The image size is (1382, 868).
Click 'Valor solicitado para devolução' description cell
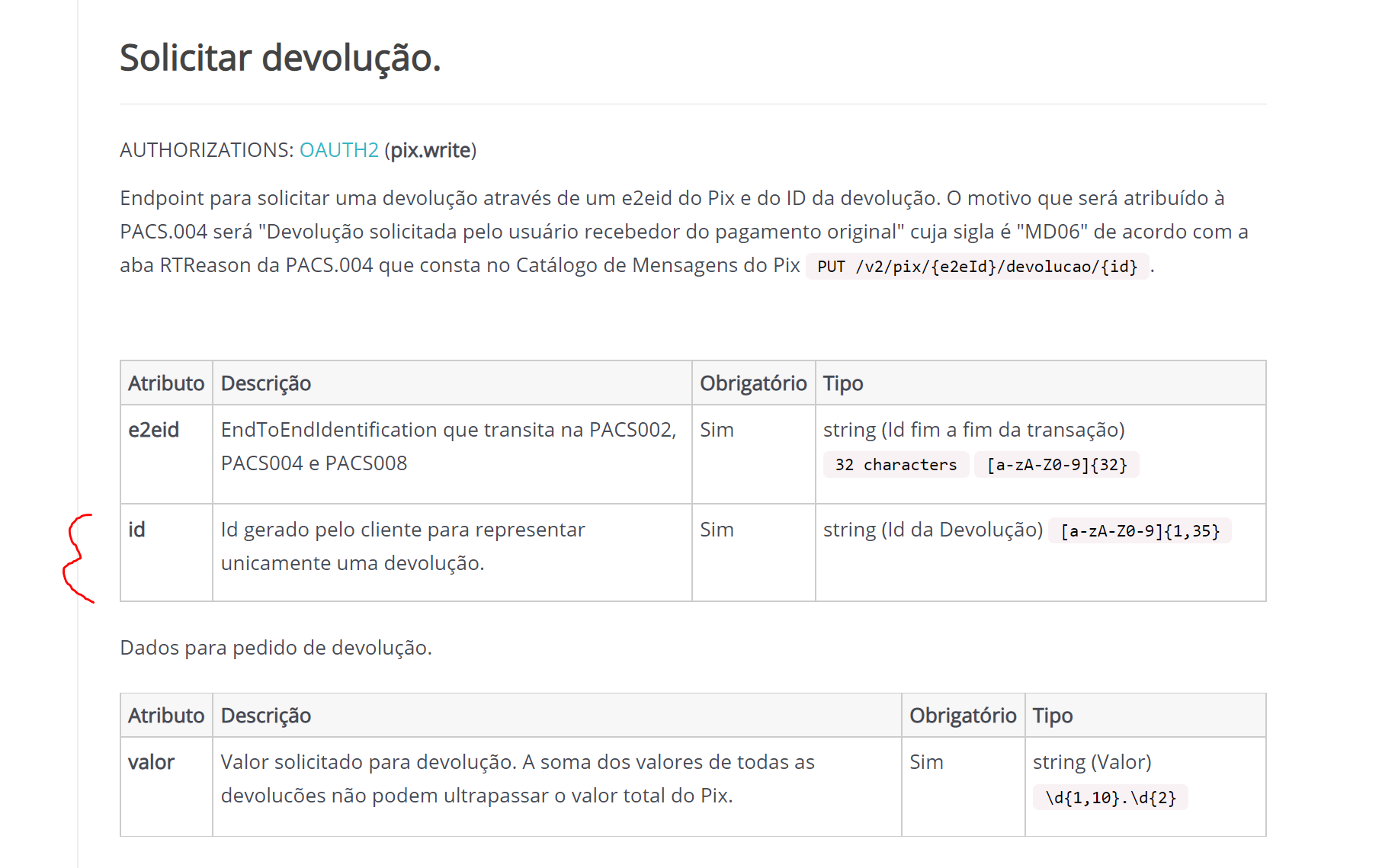click(x=556, y=786)
